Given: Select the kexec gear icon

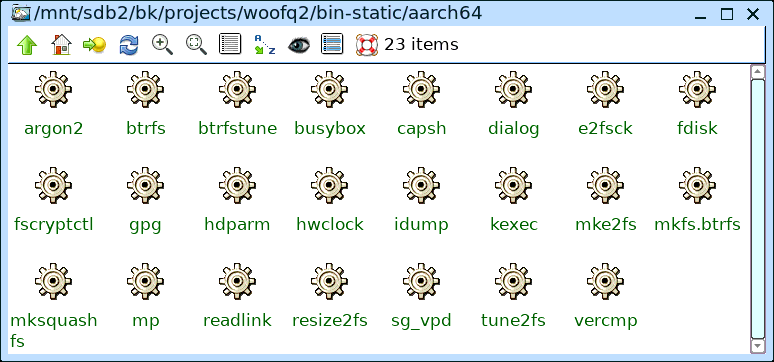Looking at the screenshot, I should click(513, 185).
